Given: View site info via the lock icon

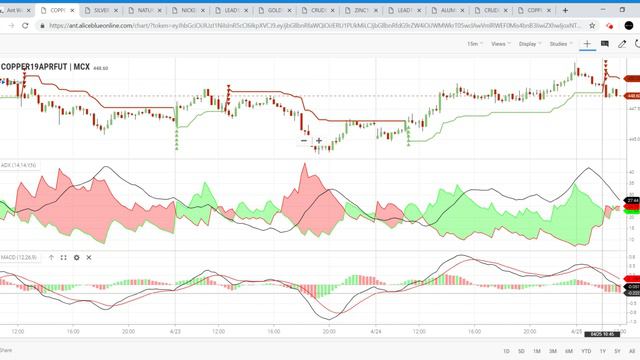Looking at the screenshot, I should pos(42,26).
